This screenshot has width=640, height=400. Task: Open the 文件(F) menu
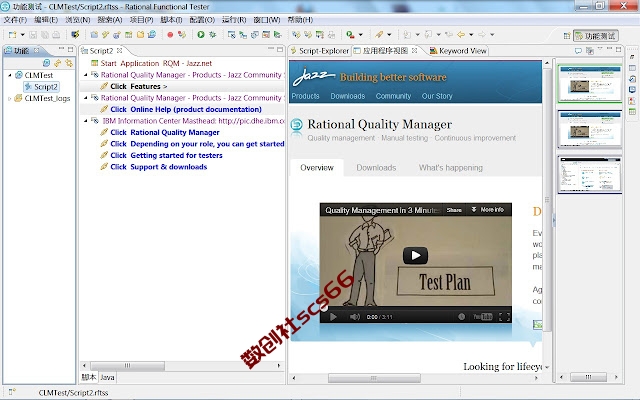[x=15, y=20]
